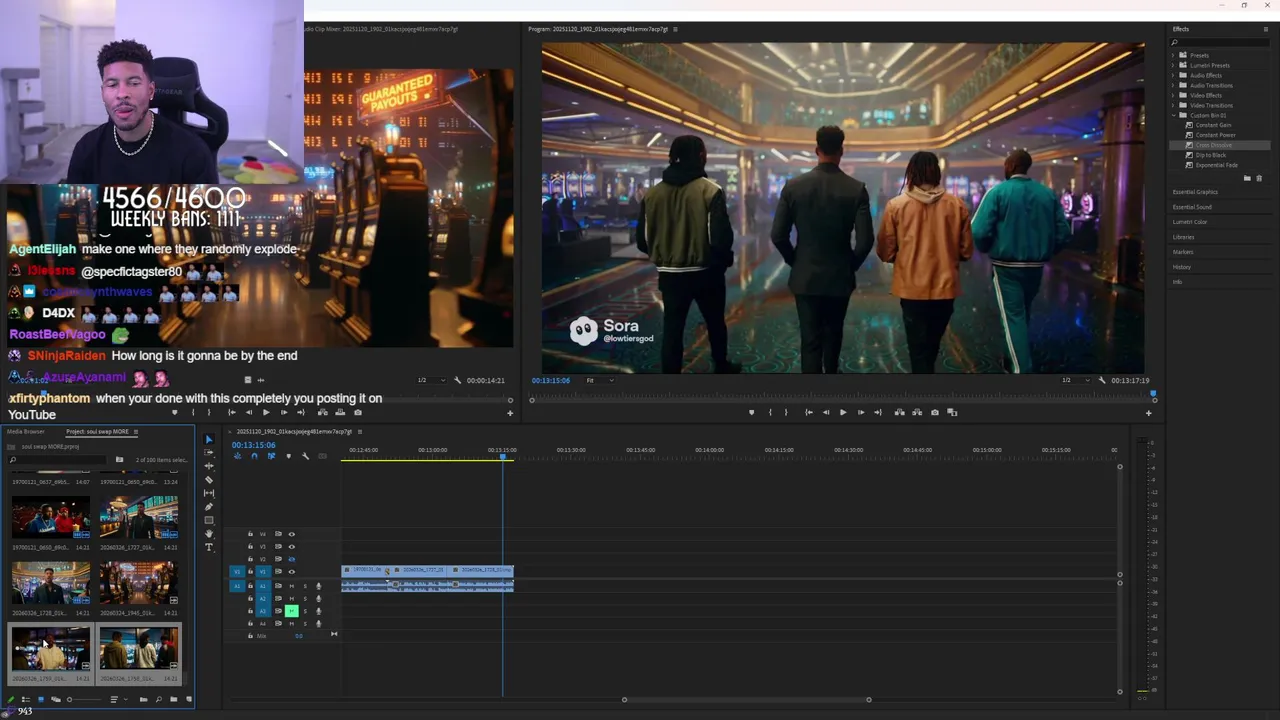The width and height of the screenshot is (1280, 720).
Task: Mute audio track A1
Action: (x=292, y=586)
